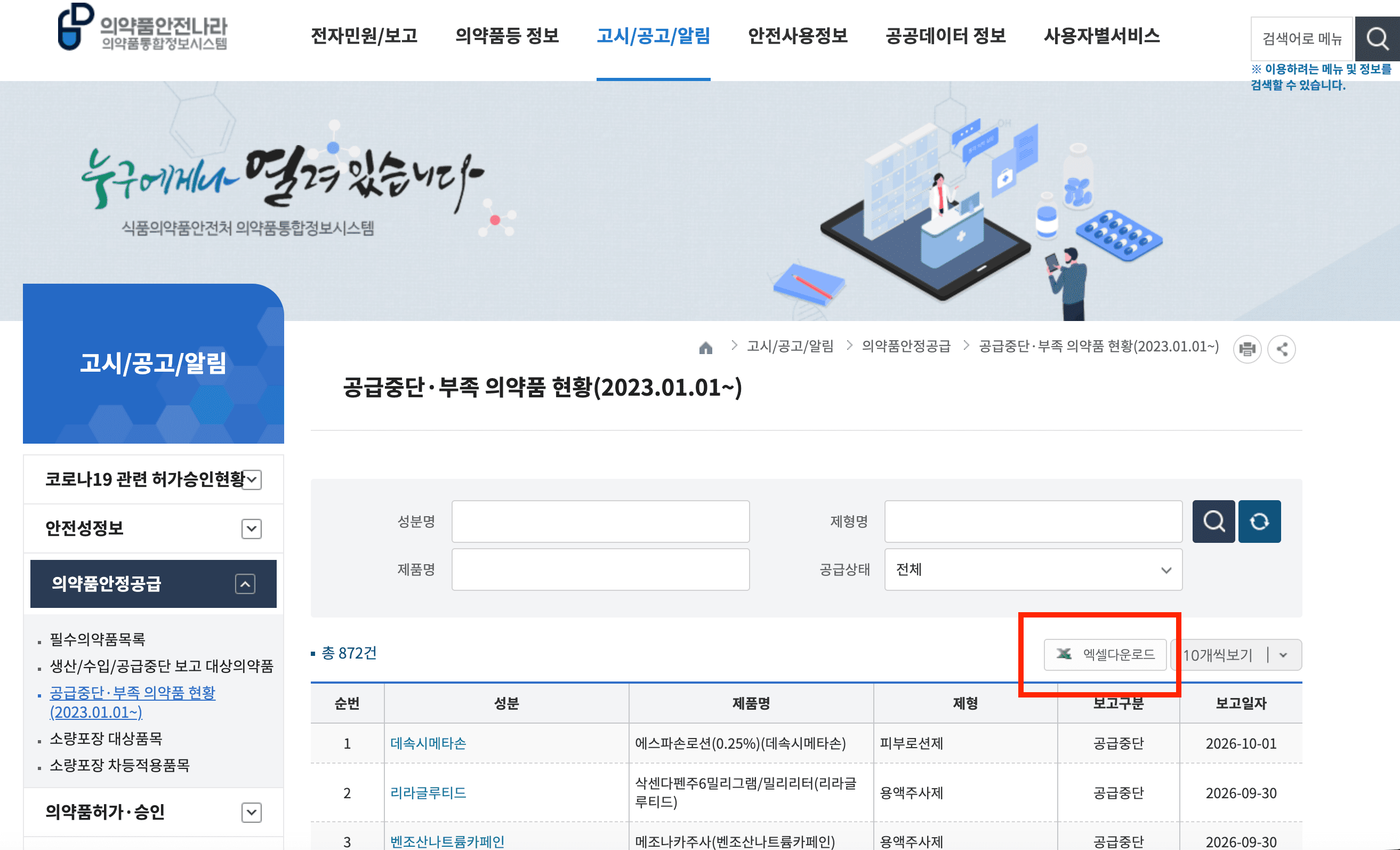Click breadcrumb 공급중단·부족 의약품 현황(2023.01.01~)

pyautogui.click(x=1099, y=346)
